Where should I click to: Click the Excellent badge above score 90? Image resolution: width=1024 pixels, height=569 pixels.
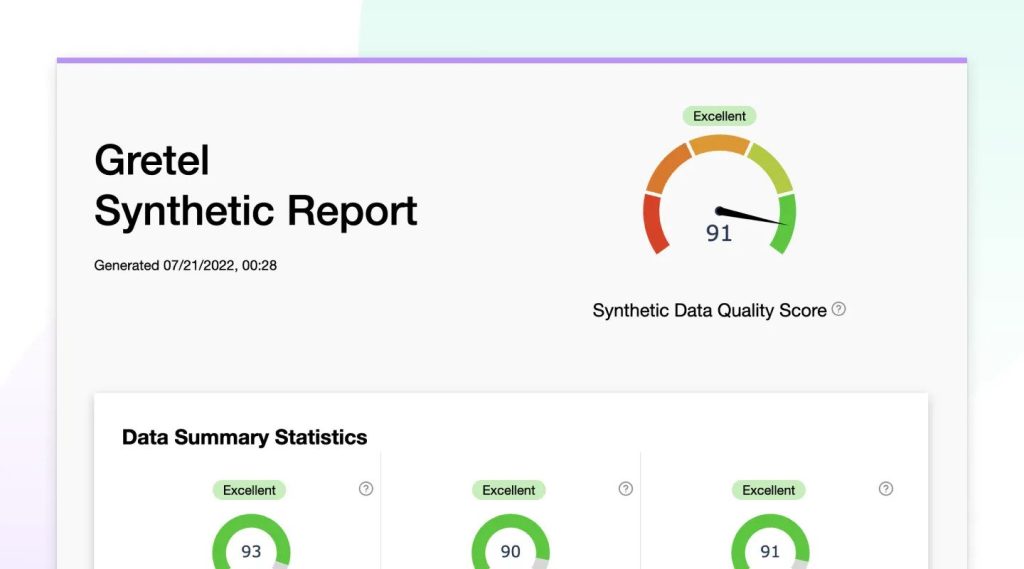(x=509, y=490)
